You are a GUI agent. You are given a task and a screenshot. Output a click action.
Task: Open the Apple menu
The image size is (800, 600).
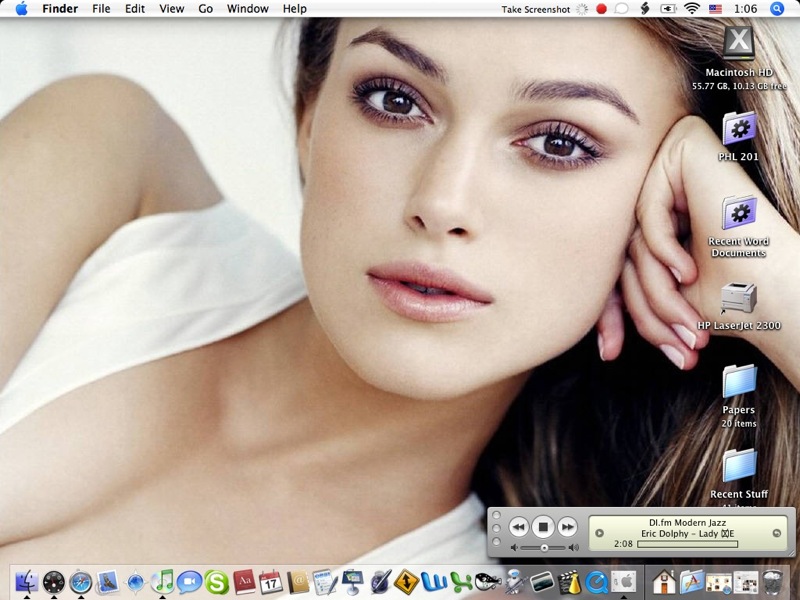tap(21, 9)
